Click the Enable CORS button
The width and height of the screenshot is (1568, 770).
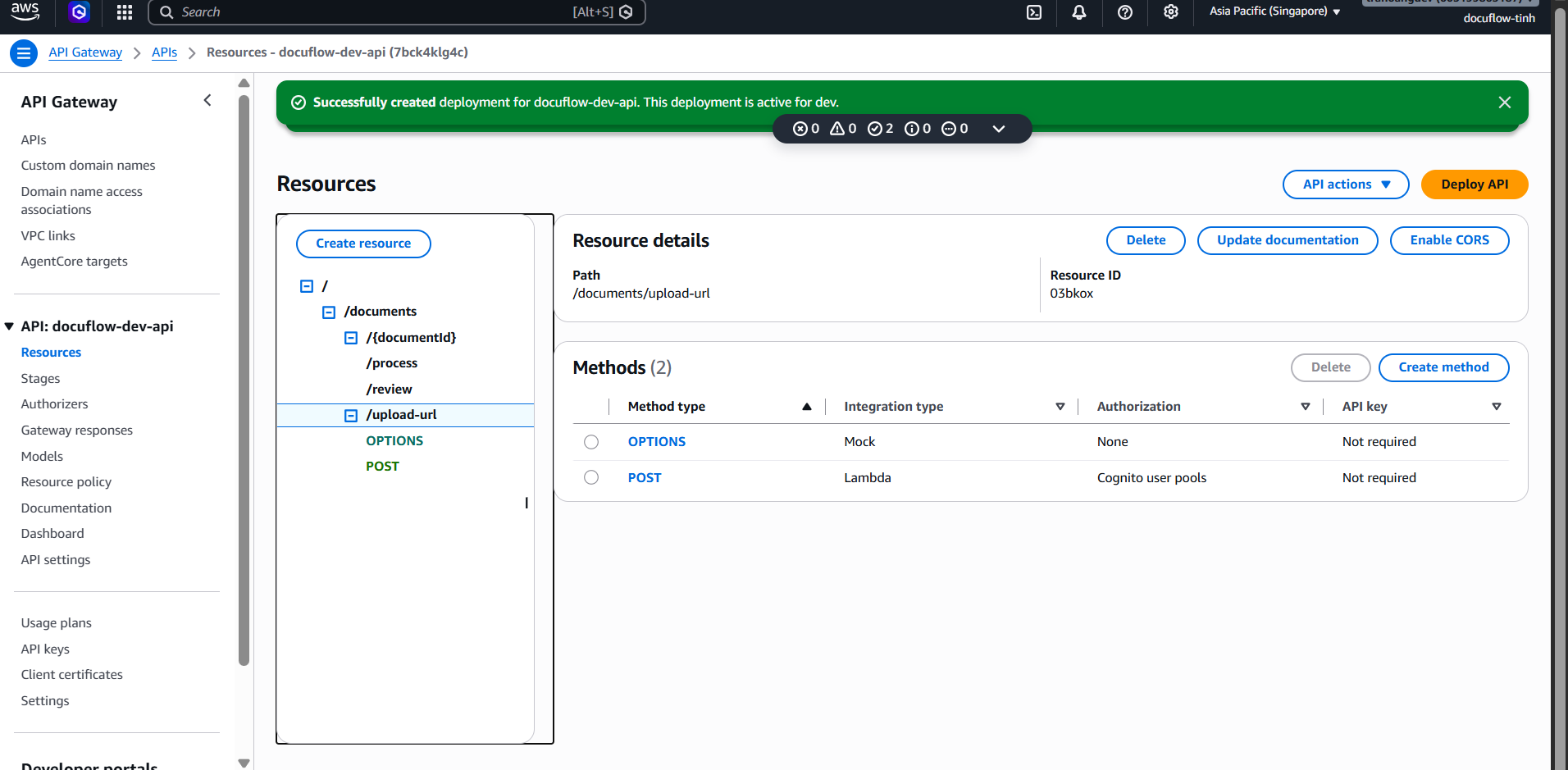tap(1449, 240)
